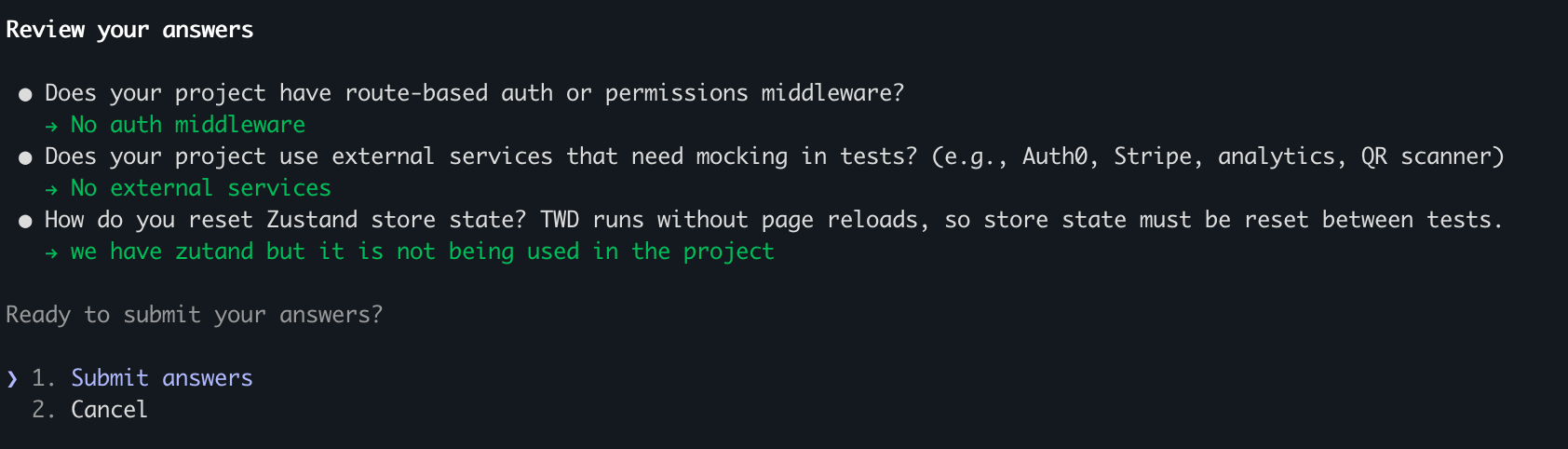Click the "Review your answers" heading
Viewport: 1568px width, 449px height.
click(x=129, y=30)
